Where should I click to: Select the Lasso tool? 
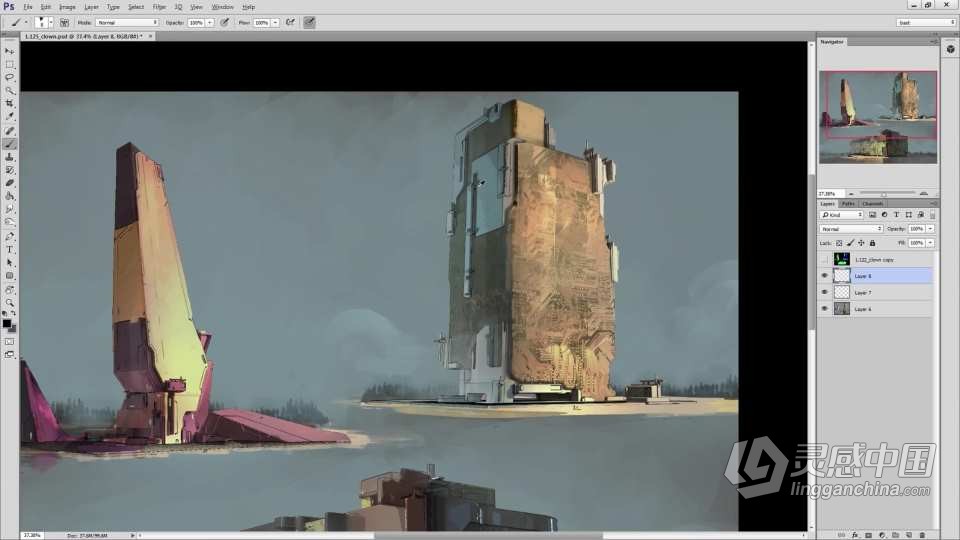(x=9, y=78)
